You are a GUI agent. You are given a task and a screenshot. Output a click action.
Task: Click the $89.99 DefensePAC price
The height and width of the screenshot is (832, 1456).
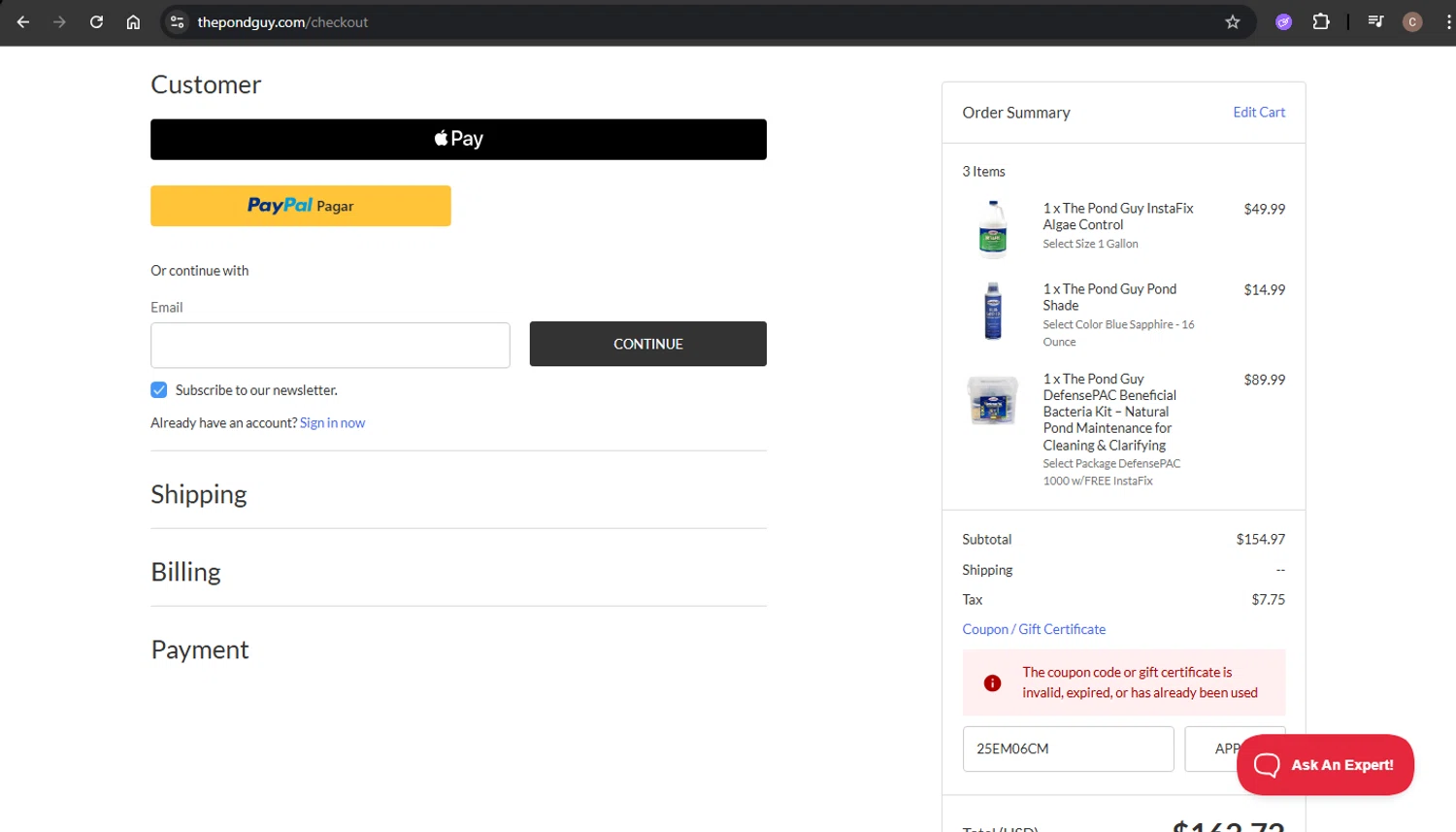(x=1264, y=380)
